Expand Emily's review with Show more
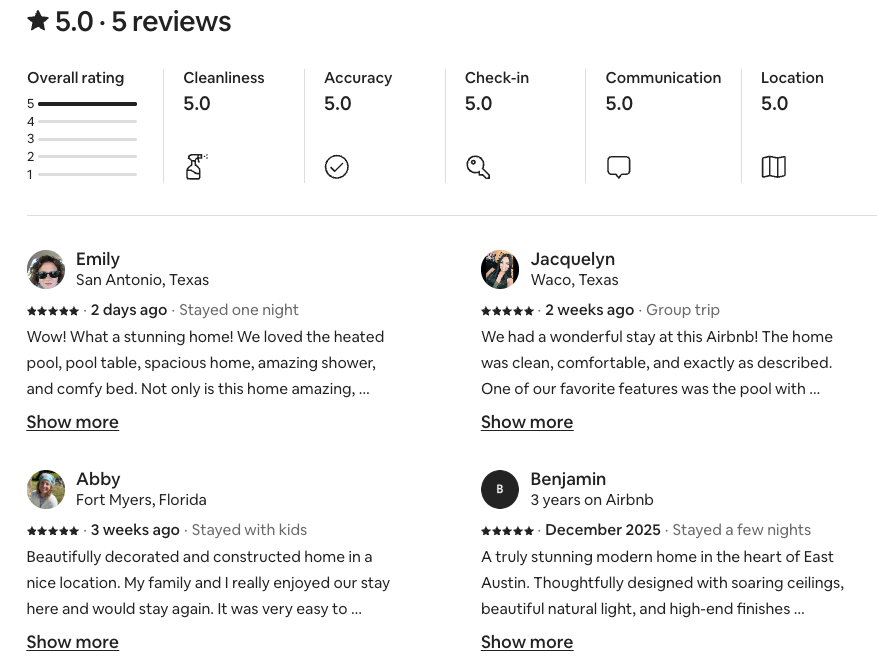Viewport: 877px width, 669px height. 73,422
